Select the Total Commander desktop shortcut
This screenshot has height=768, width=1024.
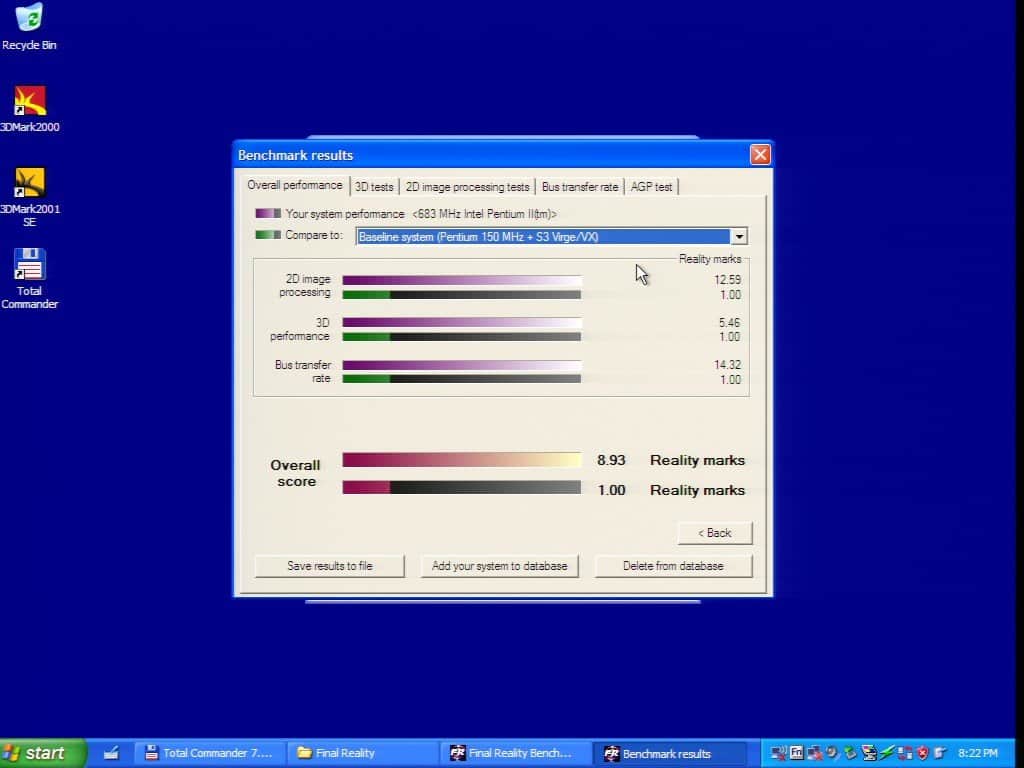click(x=29, y=278)
